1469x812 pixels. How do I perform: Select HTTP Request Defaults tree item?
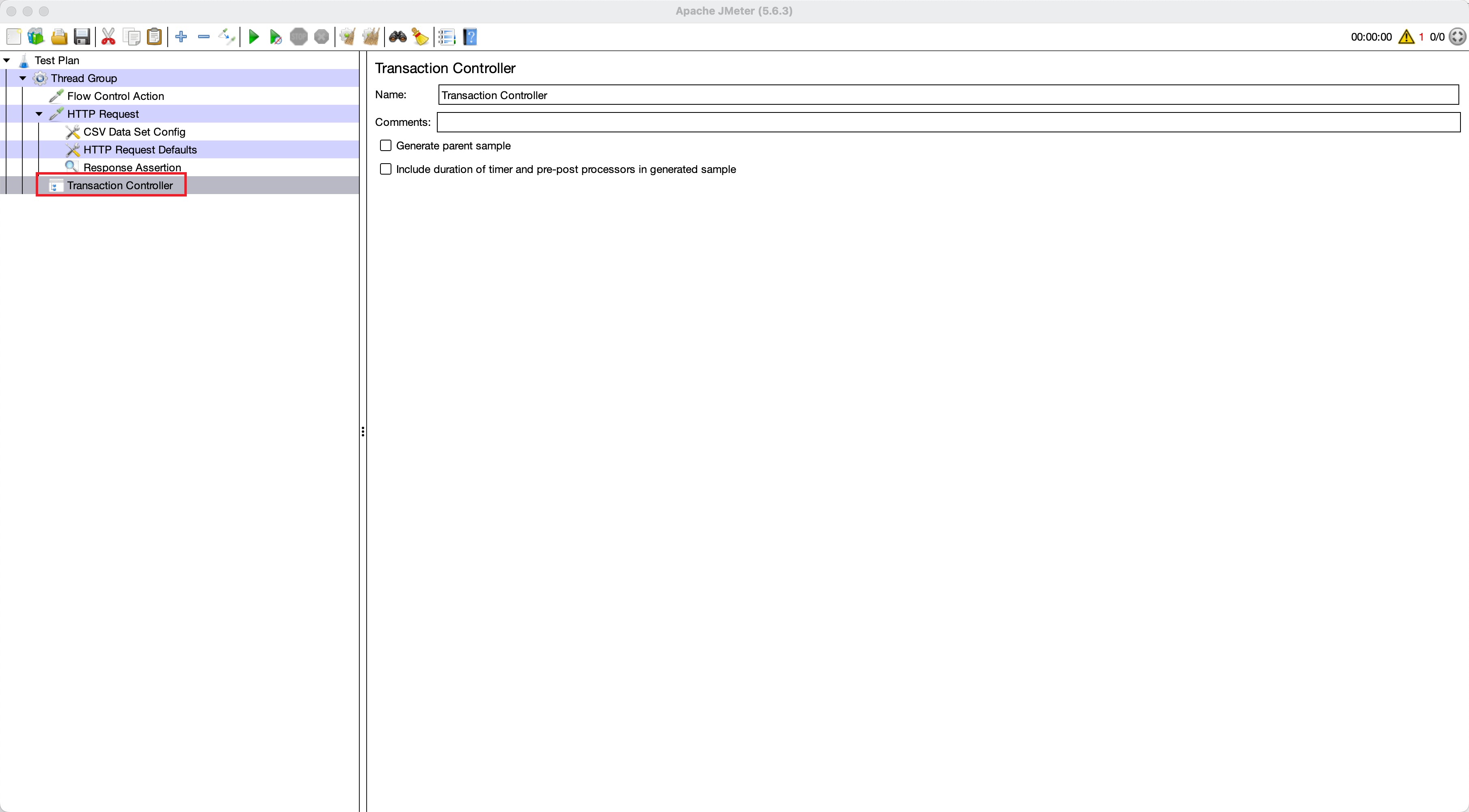[x=140, y=150]
